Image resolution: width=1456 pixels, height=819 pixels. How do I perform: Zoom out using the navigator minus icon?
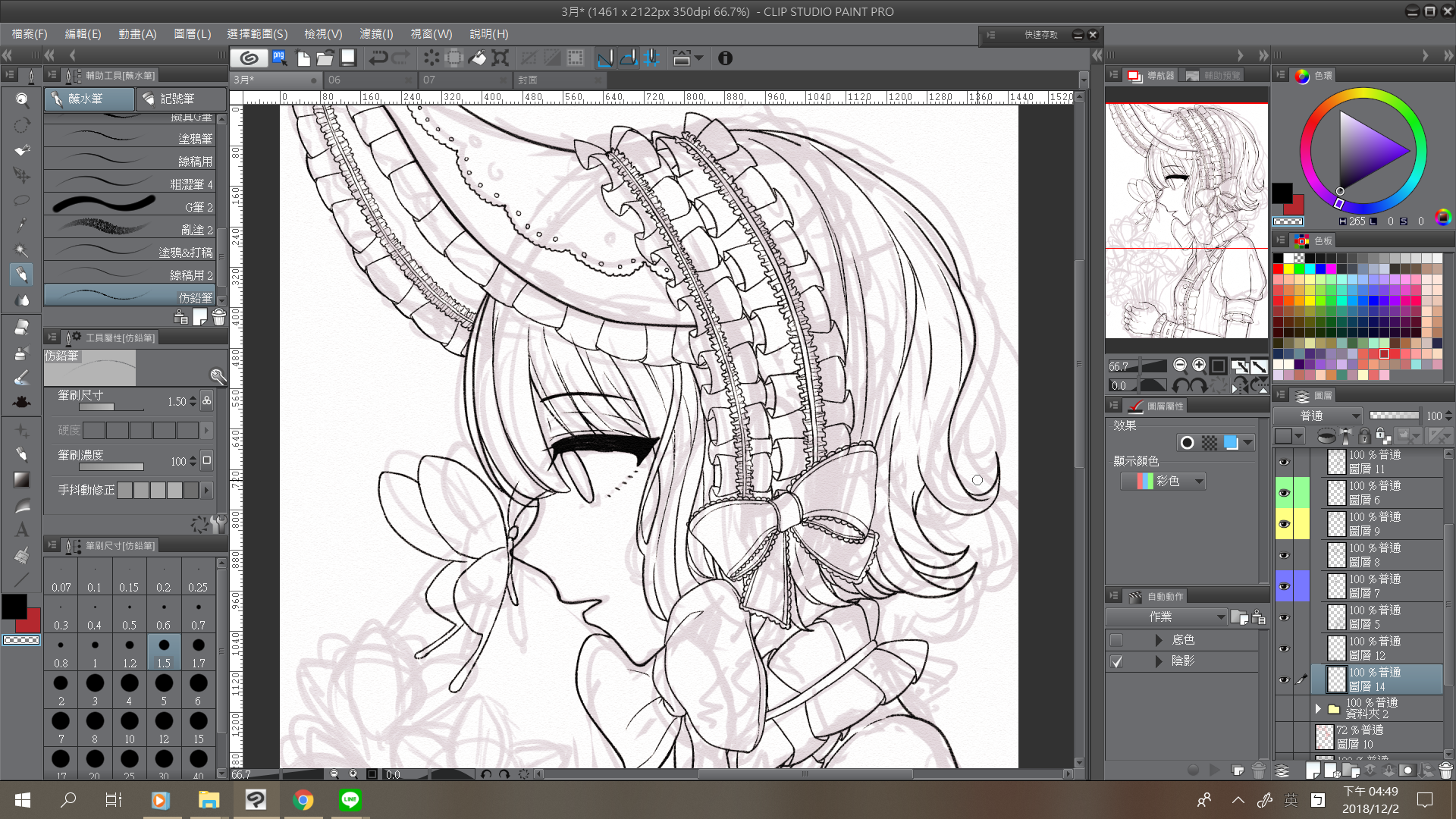pos(1180,366)
